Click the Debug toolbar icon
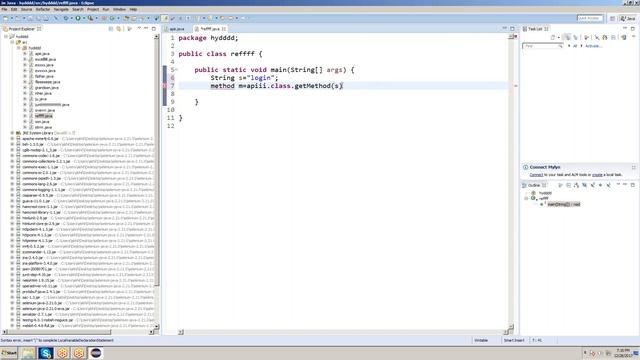 [66, 18]
